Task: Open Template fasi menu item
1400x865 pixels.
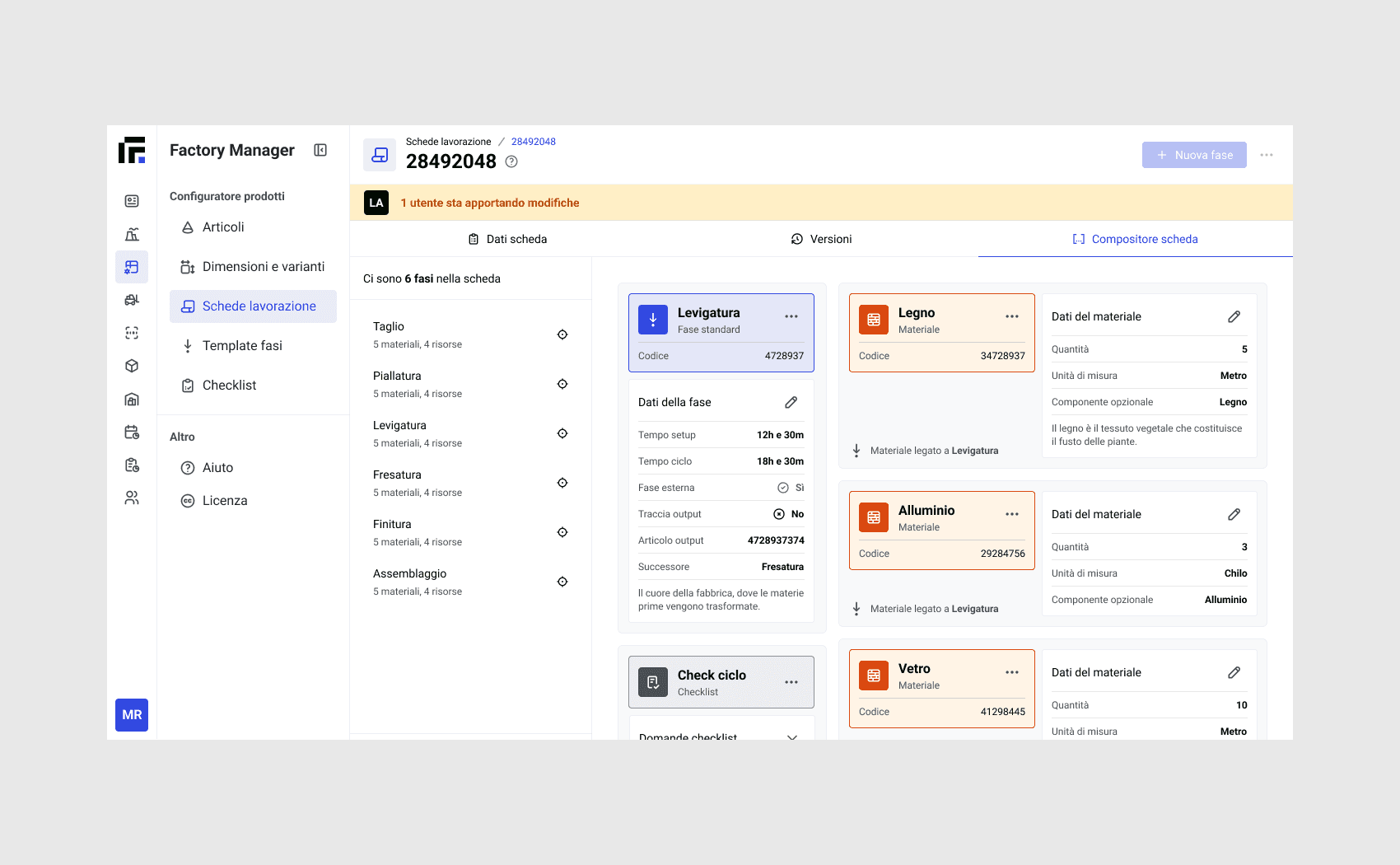Action: [253, 346]
